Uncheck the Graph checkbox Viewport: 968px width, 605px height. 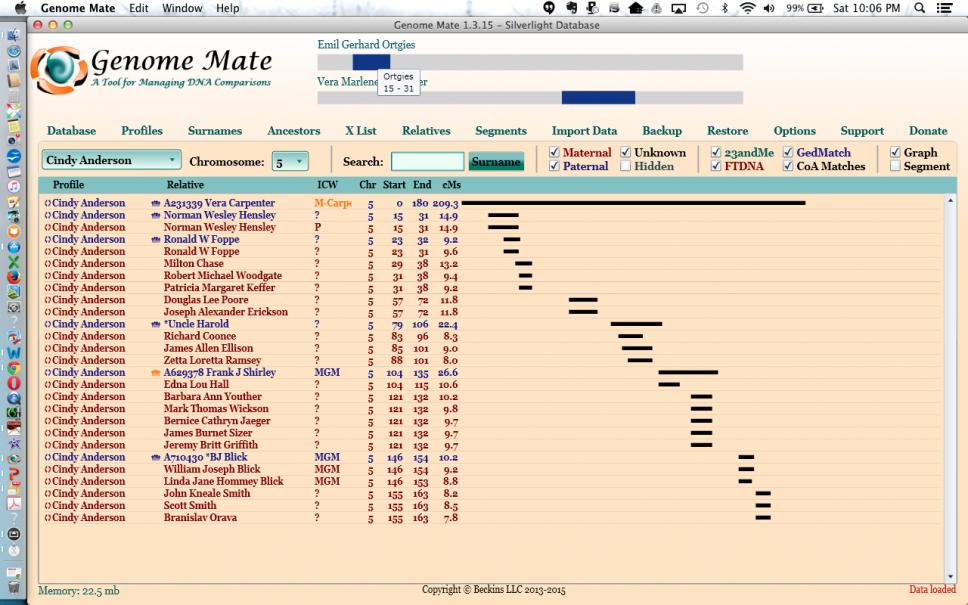coord(895,152)
